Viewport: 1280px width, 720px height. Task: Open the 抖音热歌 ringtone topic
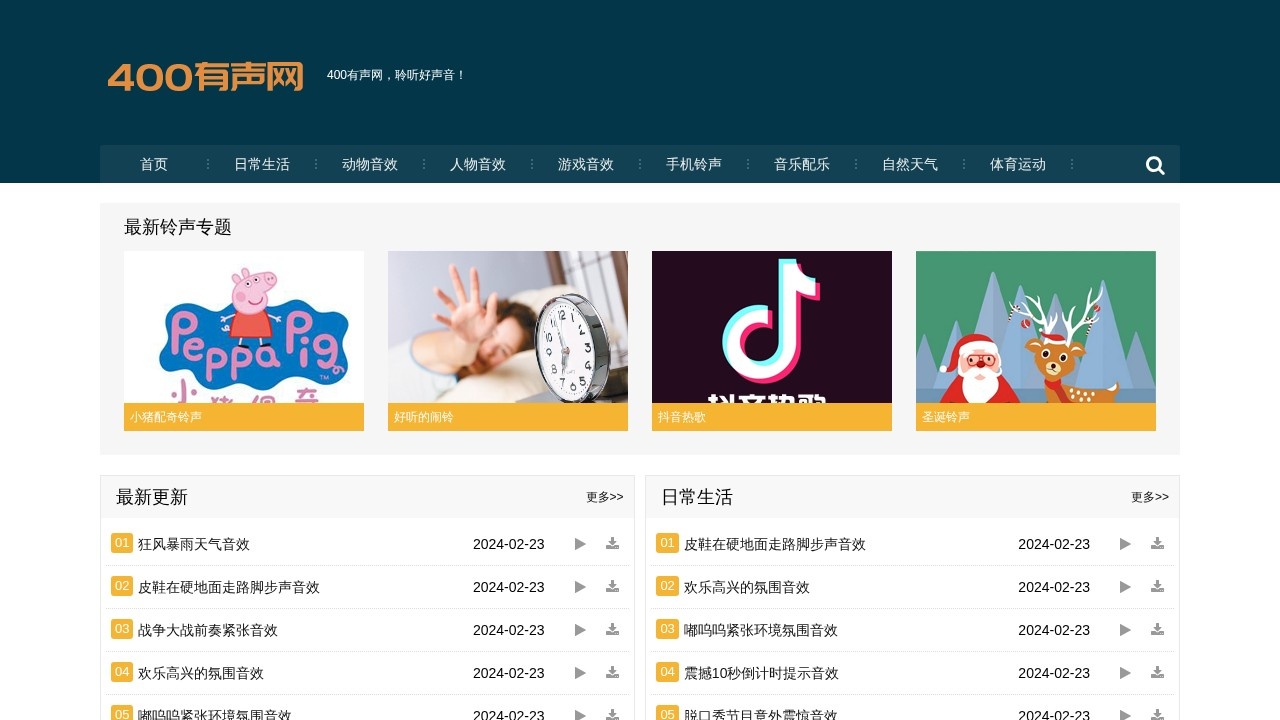point(771,340)
